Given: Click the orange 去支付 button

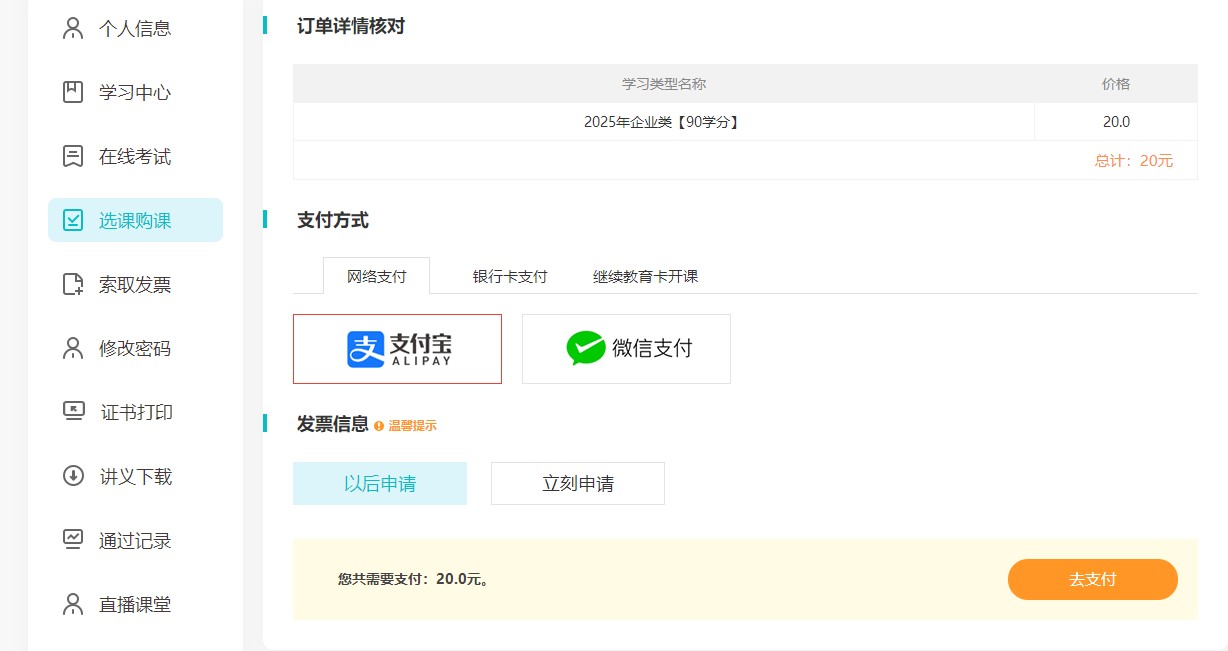Looking at the screenshot, I should click(1092, 579).
